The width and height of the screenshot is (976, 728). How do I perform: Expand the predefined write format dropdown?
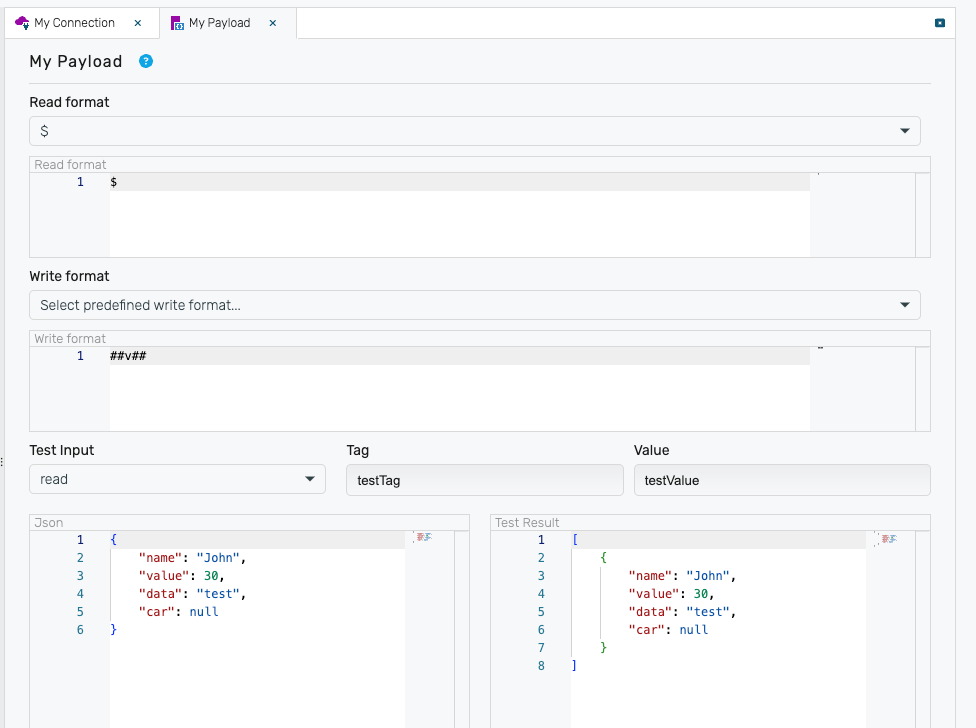click(x=474, y=305)
